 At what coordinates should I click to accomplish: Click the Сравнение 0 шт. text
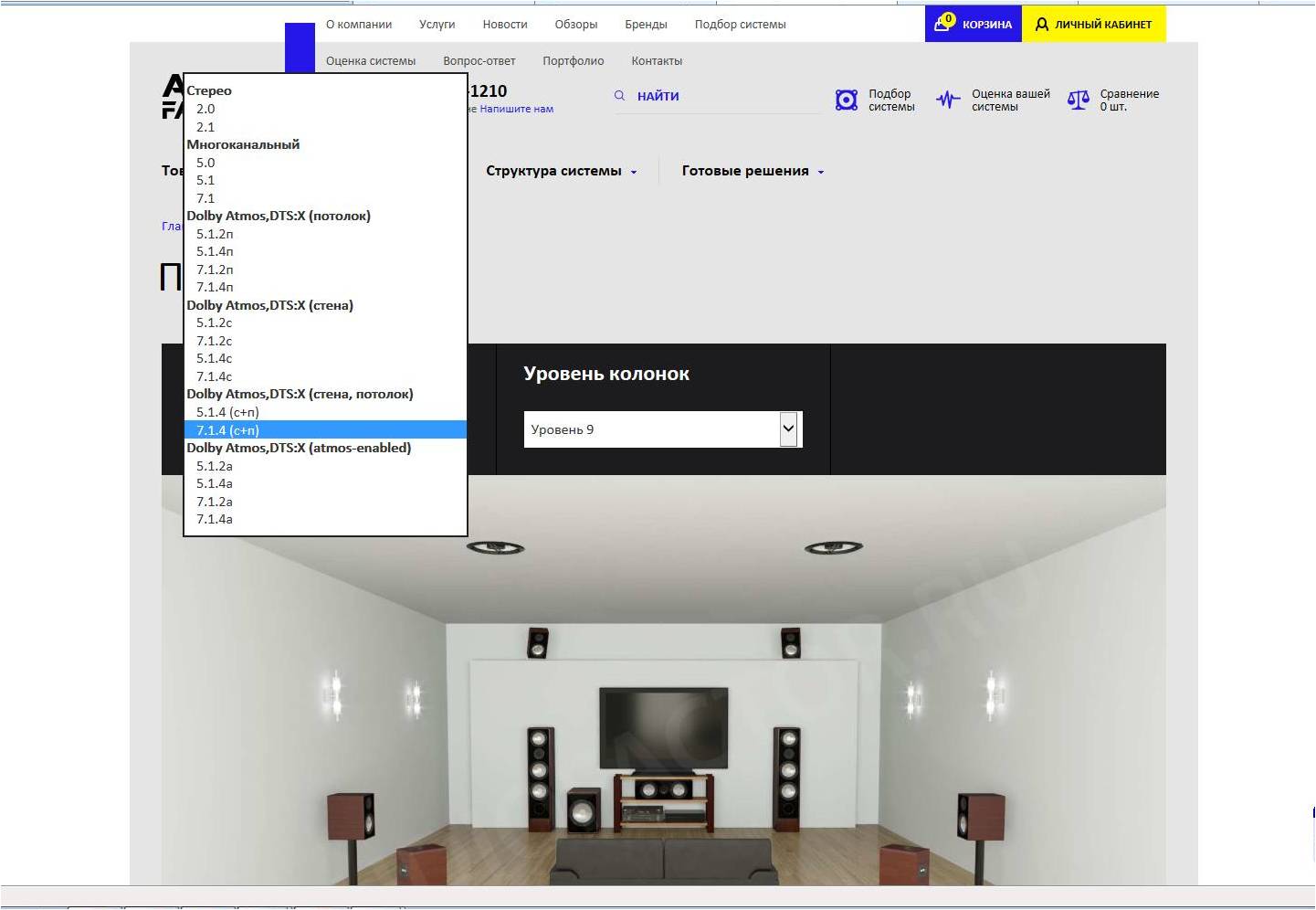click(1130, 101)
